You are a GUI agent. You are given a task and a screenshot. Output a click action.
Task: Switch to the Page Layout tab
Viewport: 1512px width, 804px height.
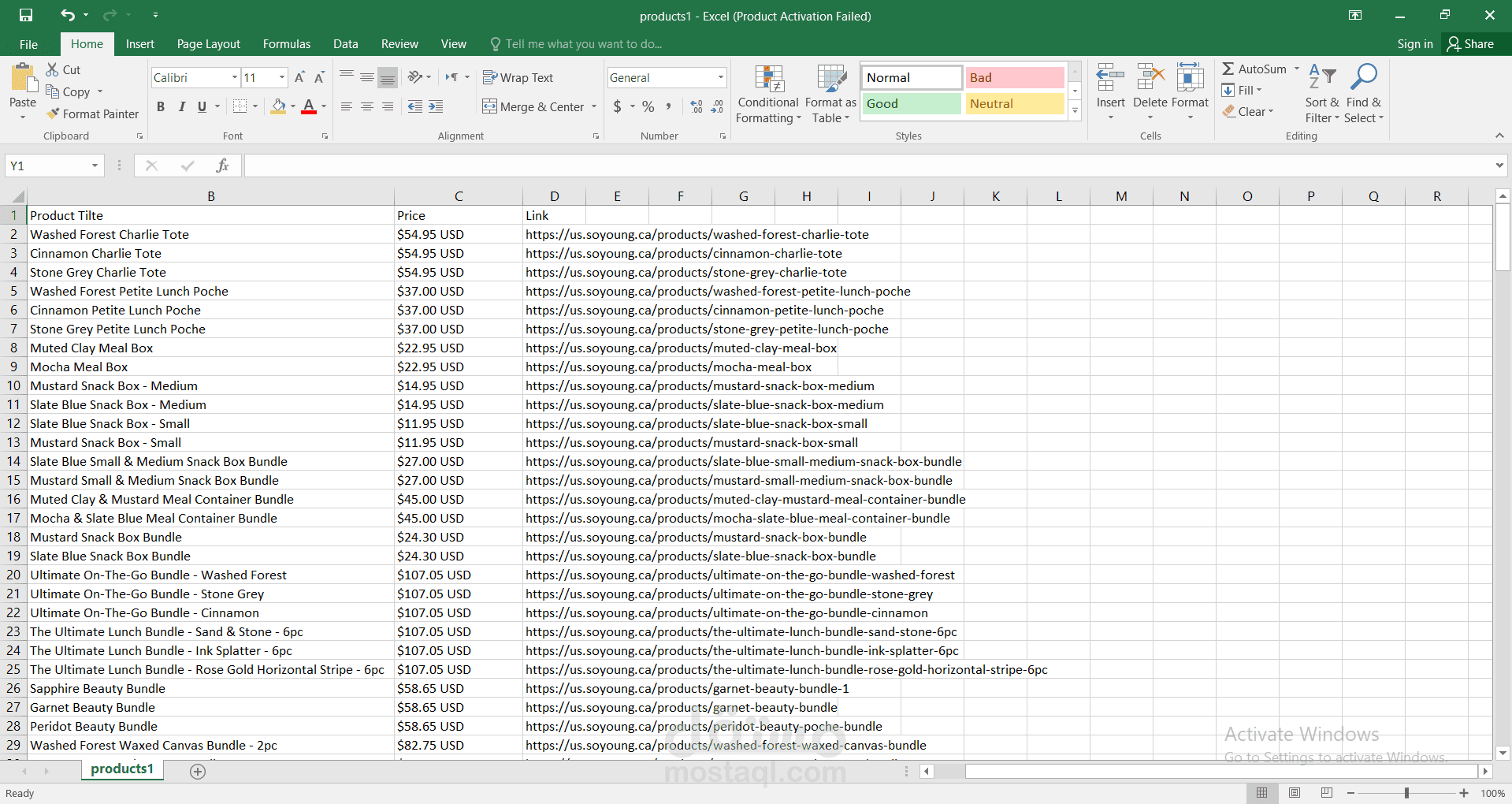209,44
